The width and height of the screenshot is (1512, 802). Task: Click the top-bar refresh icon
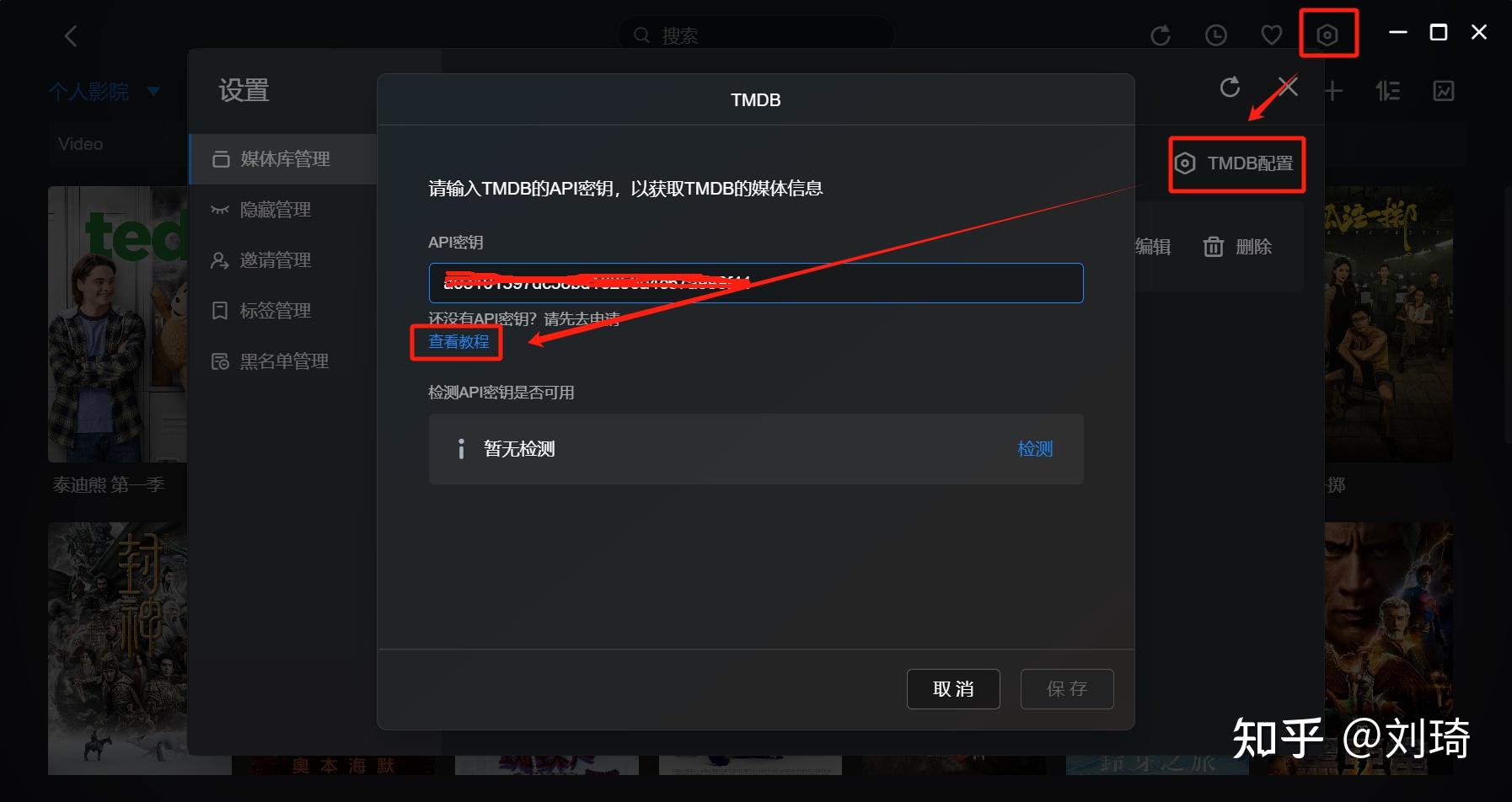point(1161,35)
